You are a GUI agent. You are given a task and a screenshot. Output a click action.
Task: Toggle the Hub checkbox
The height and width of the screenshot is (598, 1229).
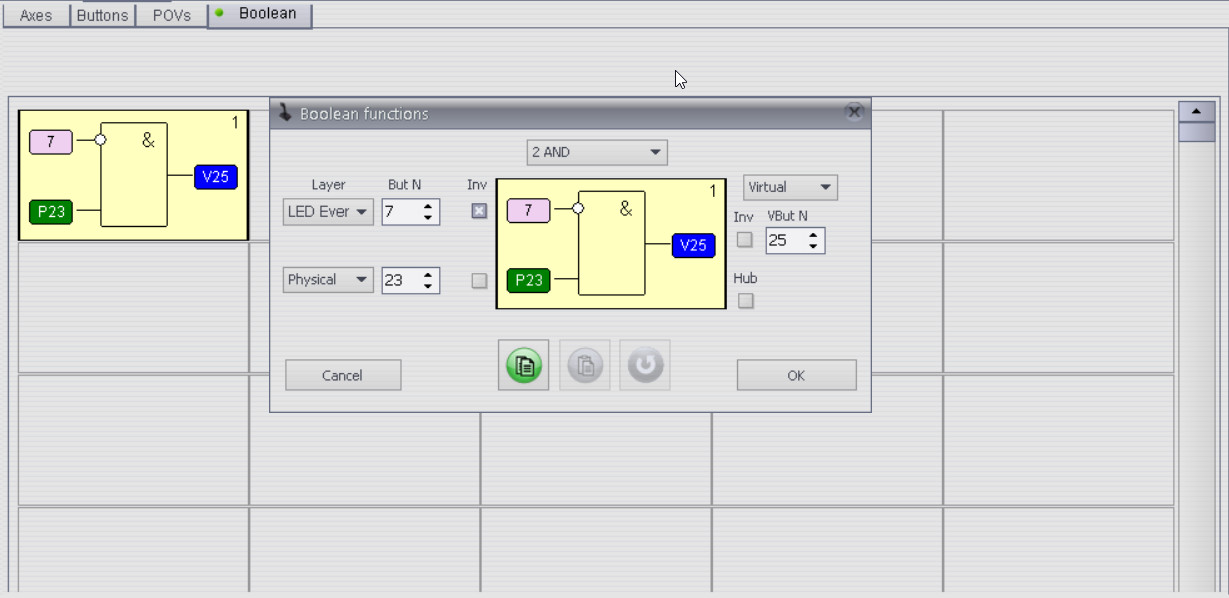745,300
